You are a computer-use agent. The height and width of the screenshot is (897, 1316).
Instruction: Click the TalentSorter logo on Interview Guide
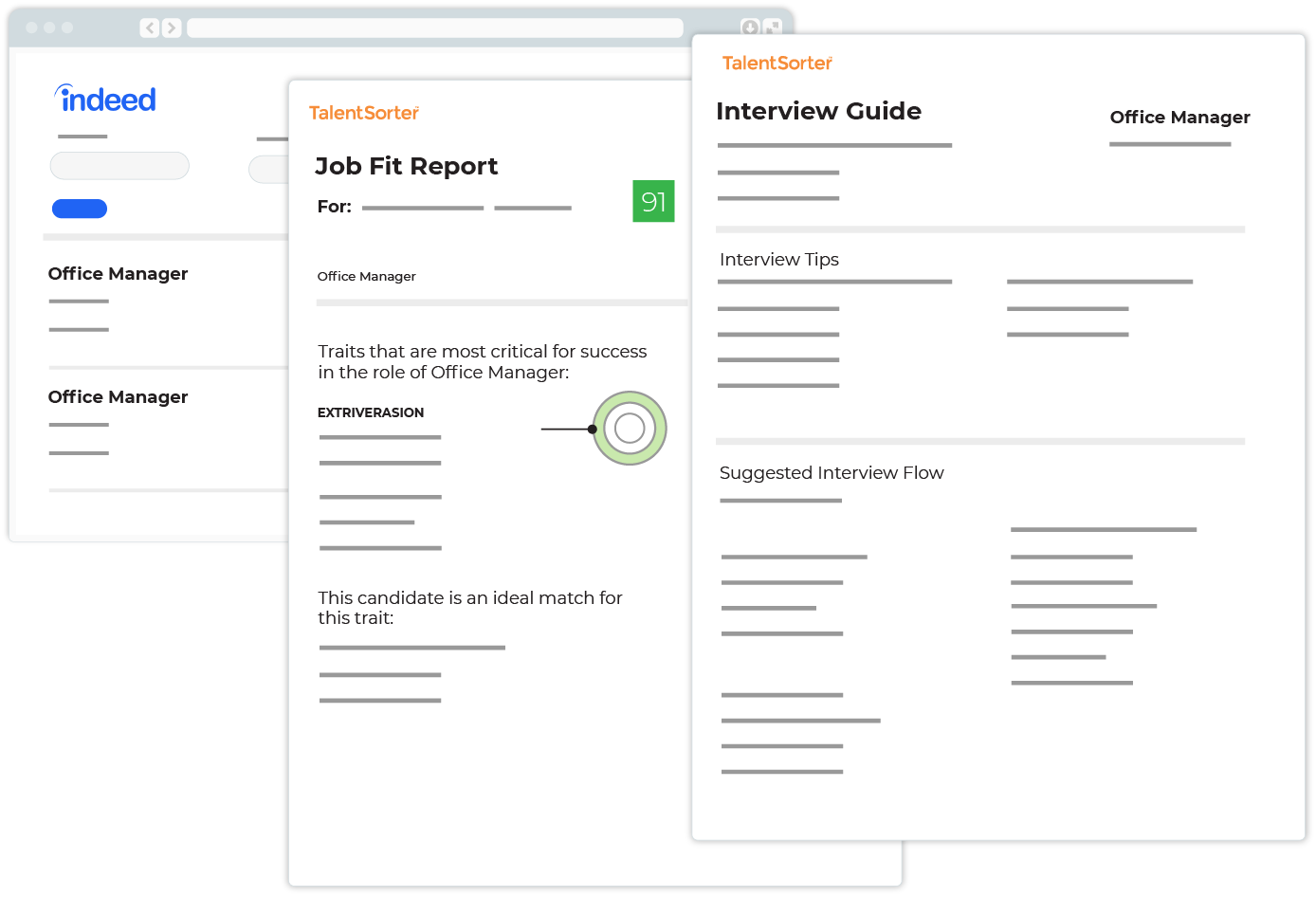[x=777, y=63]
